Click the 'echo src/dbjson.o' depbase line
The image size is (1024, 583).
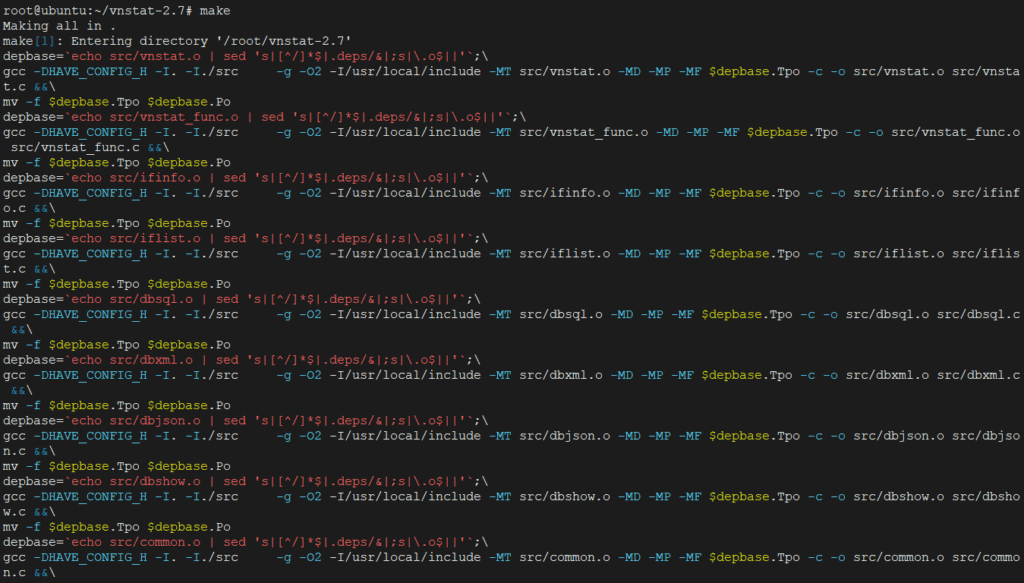246,420
